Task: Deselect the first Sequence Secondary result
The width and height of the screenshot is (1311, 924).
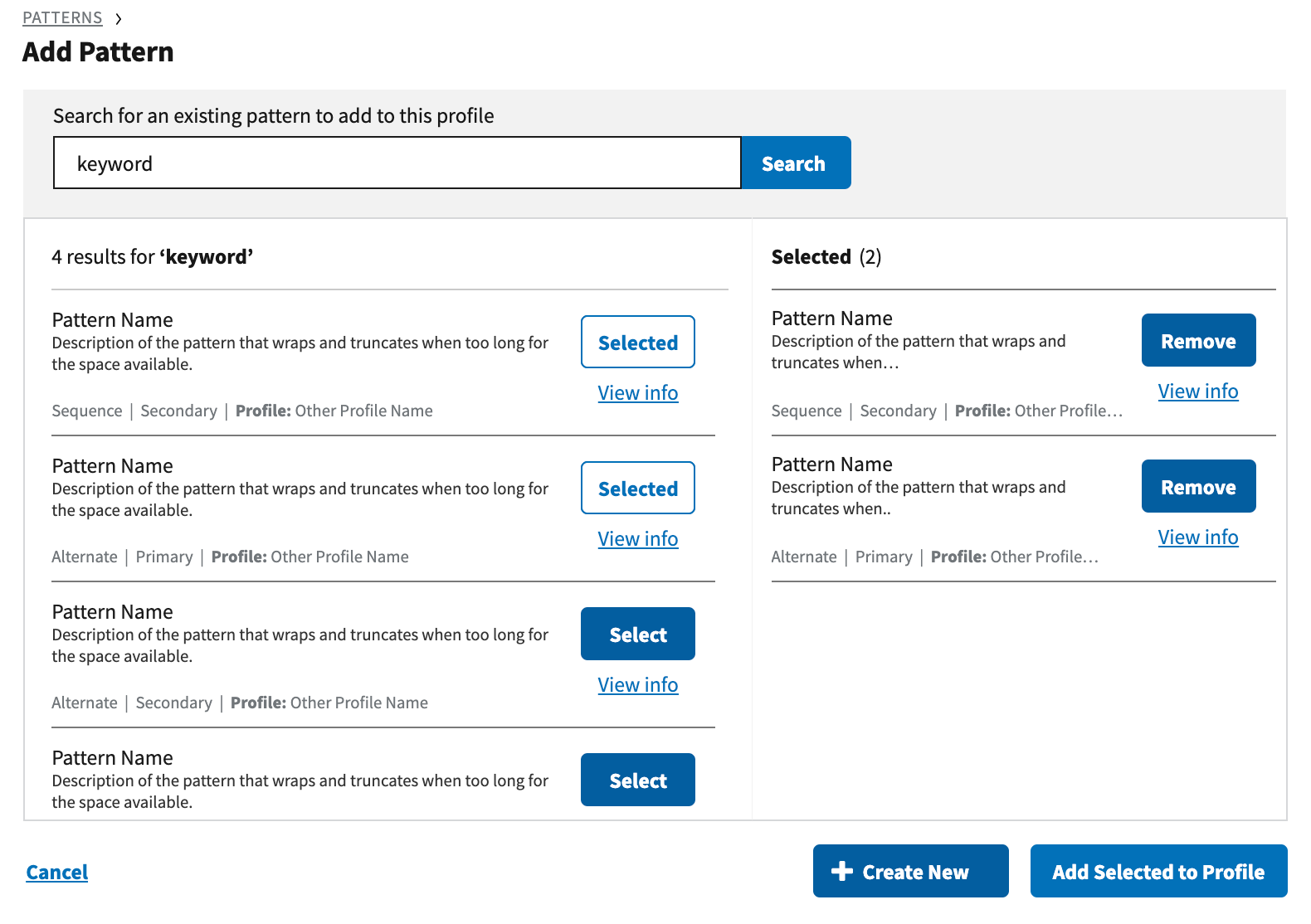Action: [637, 342]
